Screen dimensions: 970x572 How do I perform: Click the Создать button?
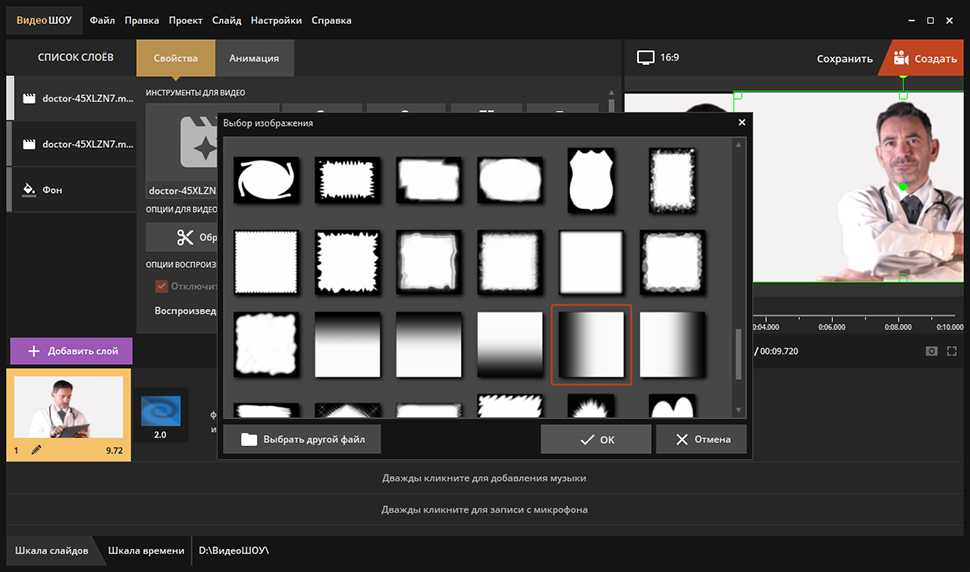click(925, 58)
